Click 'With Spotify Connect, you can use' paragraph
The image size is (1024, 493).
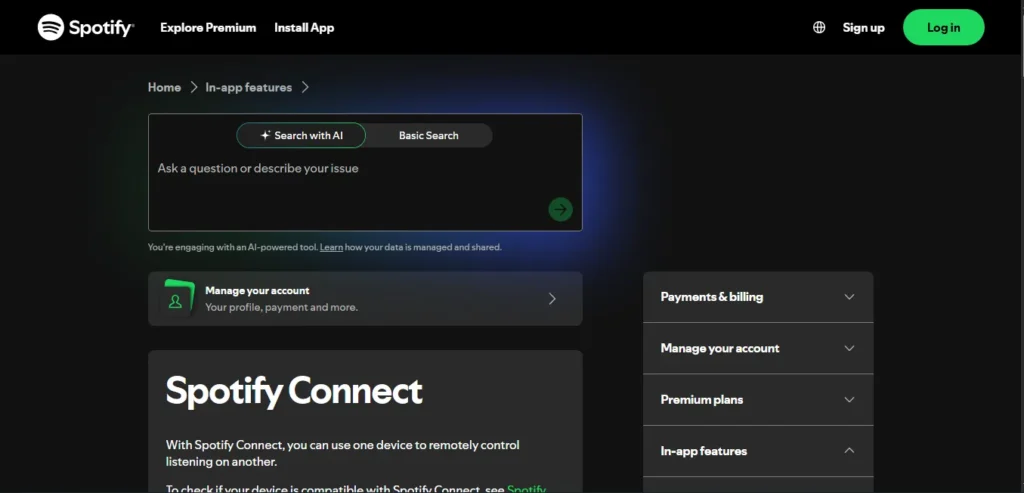coord(343,453)
